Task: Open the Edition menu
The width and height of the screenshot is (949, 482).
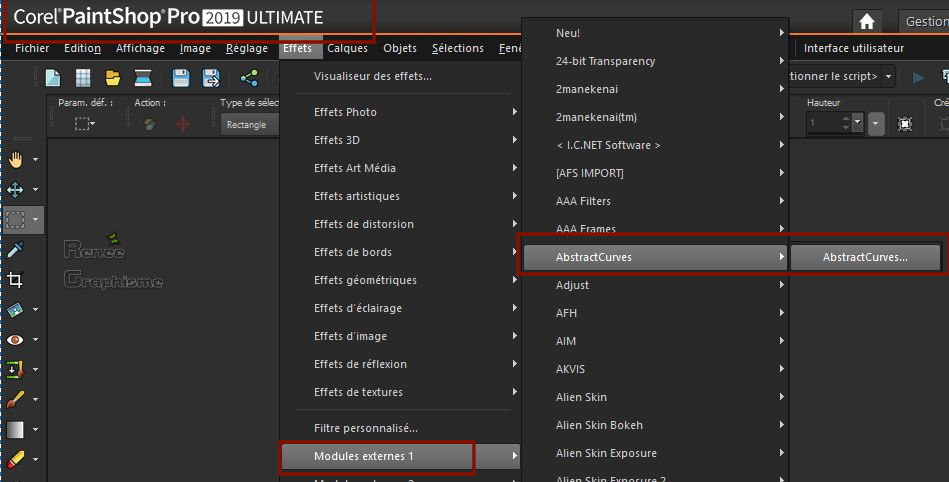Action: click(x=82, y=48)
